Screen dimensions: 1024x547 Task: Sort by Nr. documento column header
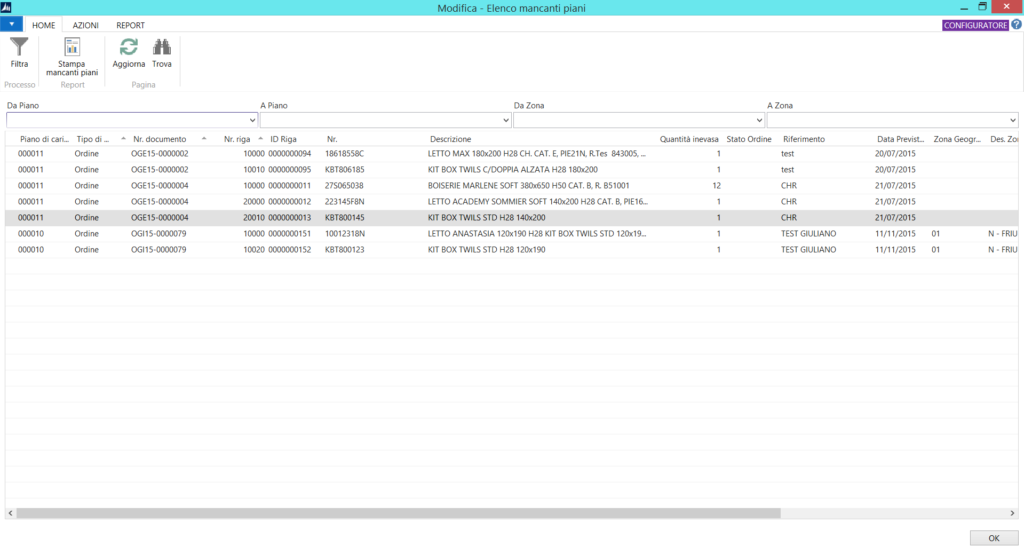point(160,139)
